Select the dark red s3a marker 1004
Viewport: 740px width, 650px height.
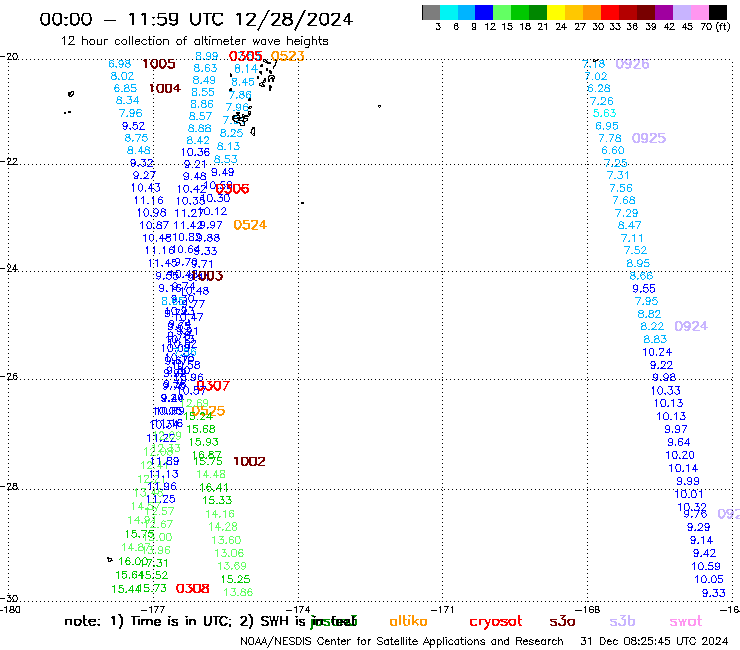[165, 88]
